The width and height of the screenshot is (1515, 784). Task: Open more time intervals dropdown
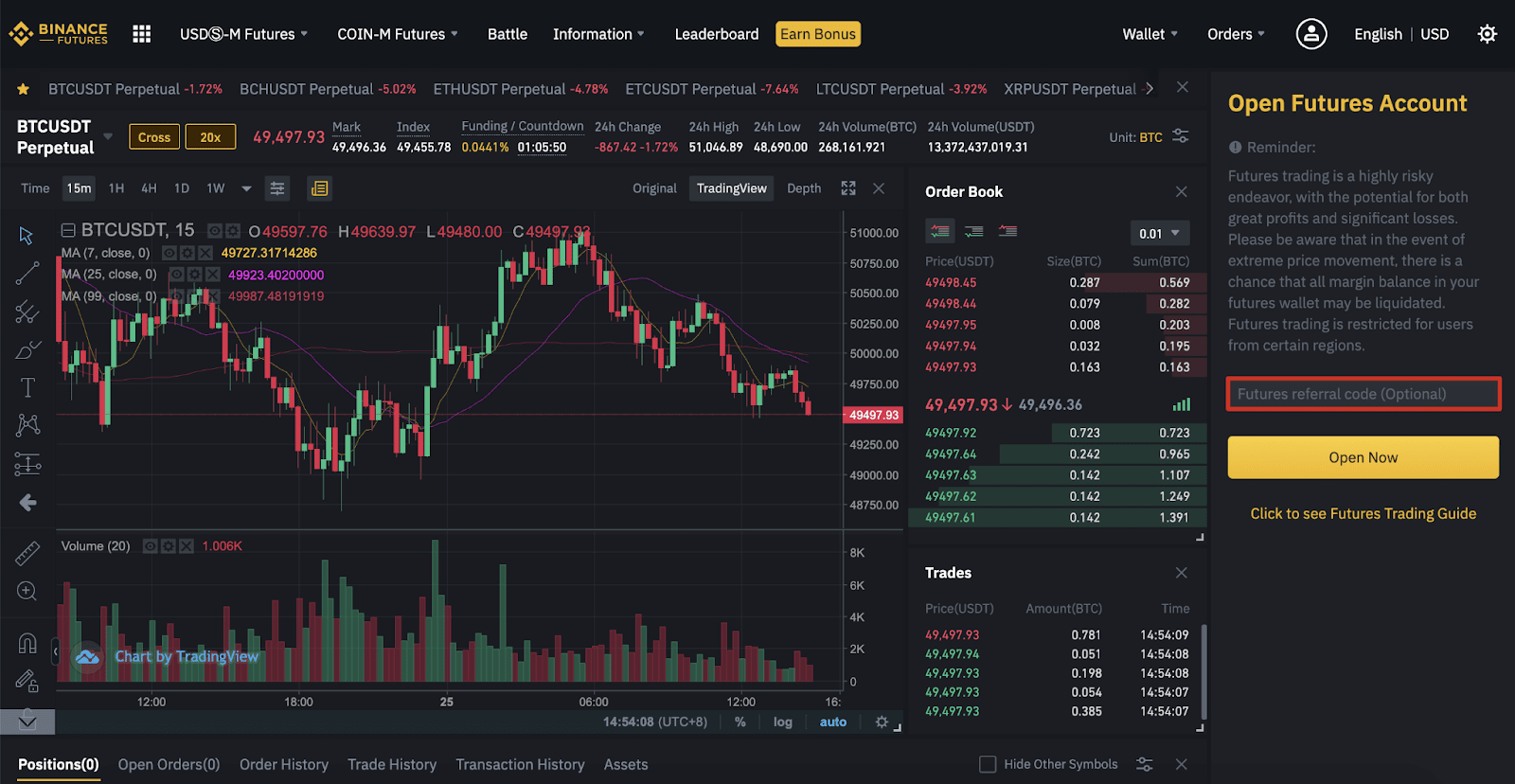click(x=246, y=188)
